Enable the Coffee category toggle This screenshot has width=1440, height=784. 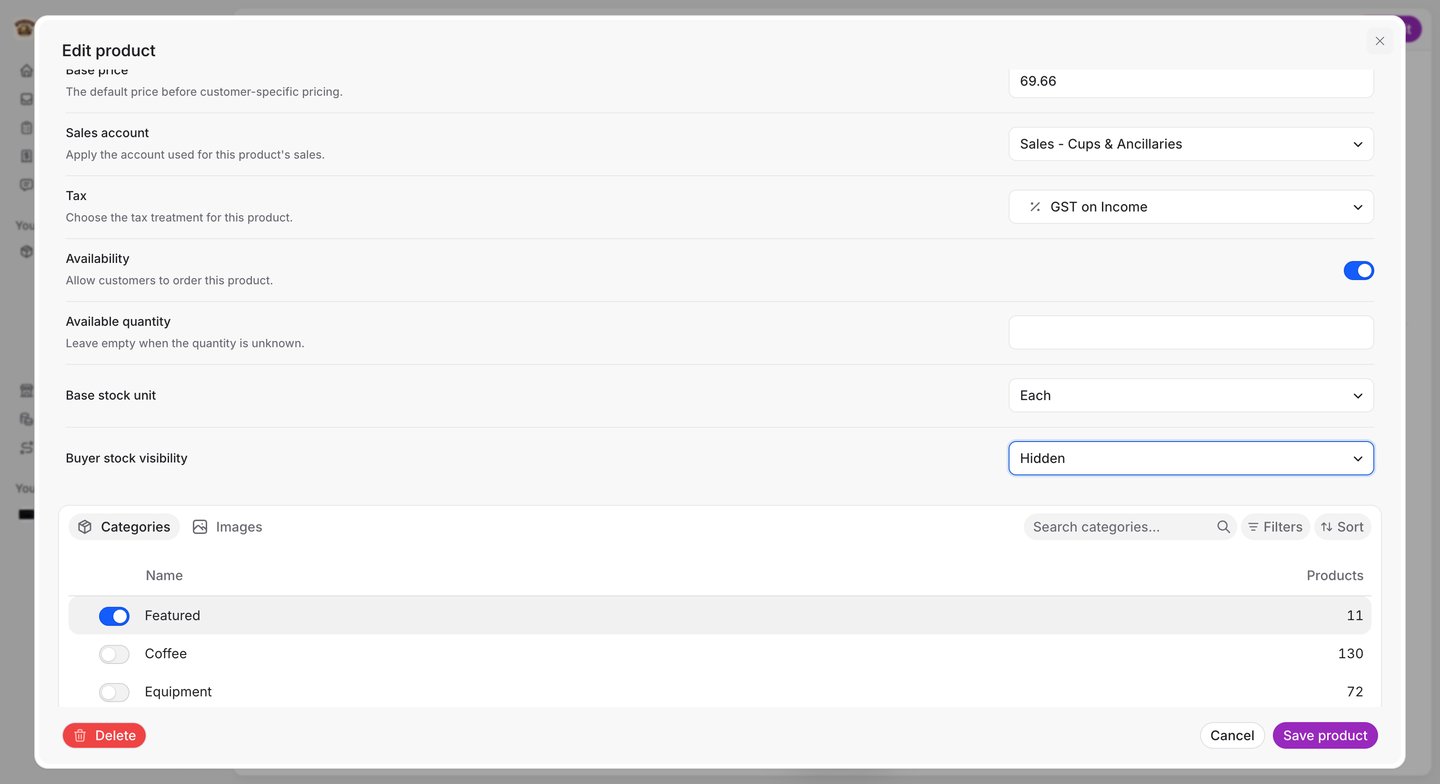point(114,654)
